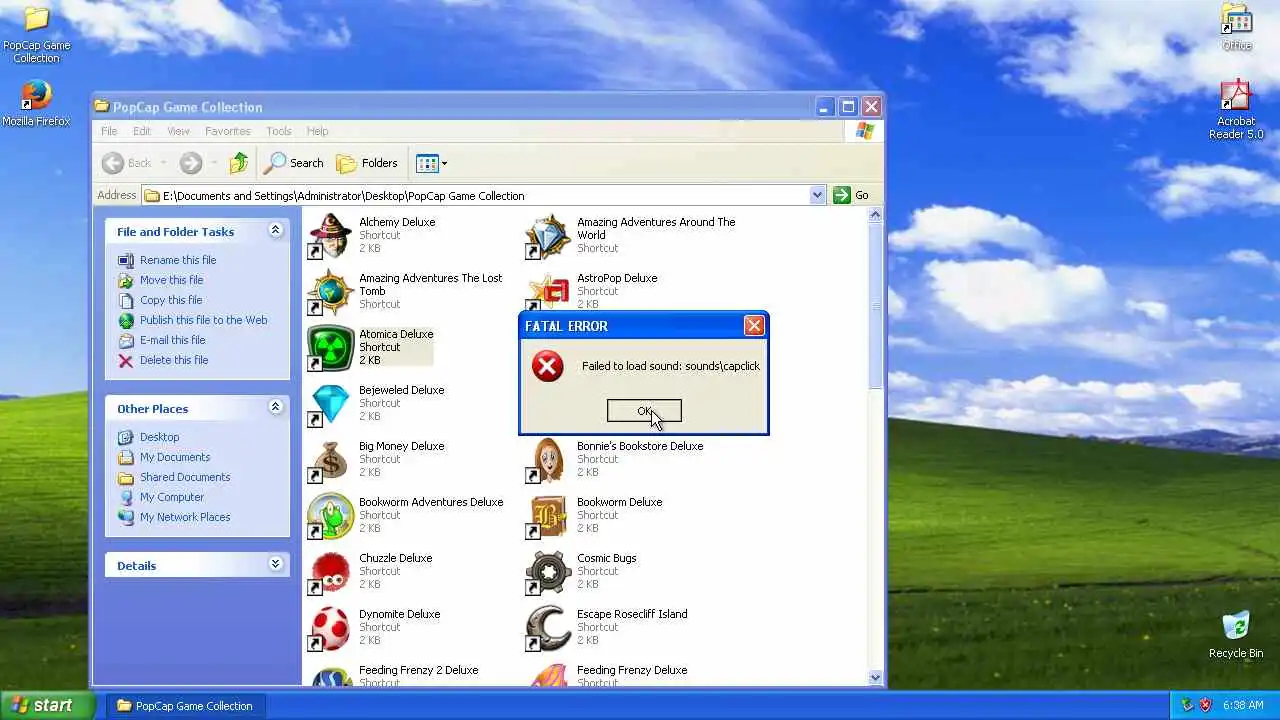Click the Bookworm Deluxe book icon

(x=548, y=516)
